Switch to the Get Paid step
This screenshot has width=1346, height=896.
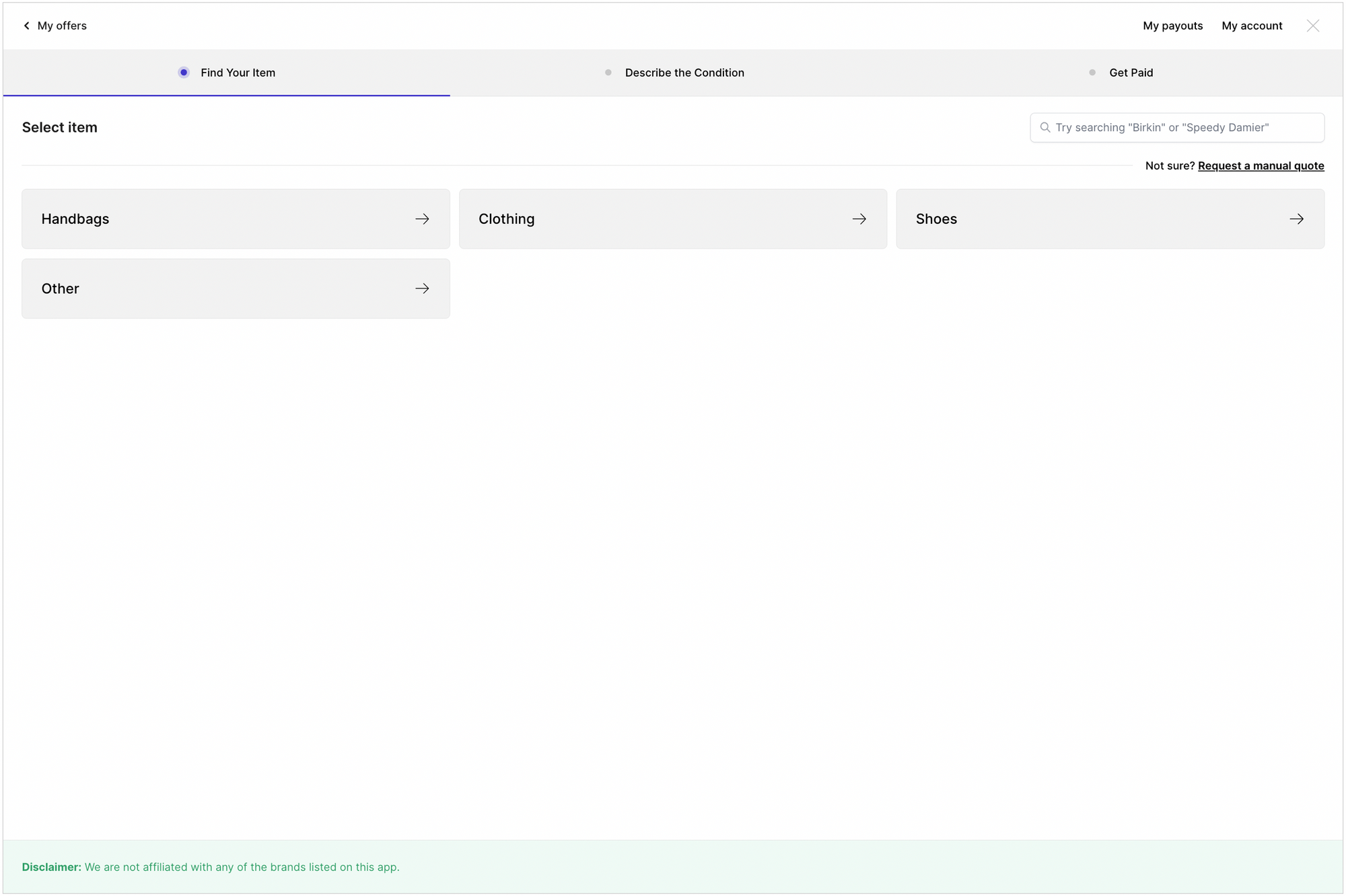[1131, 73]
